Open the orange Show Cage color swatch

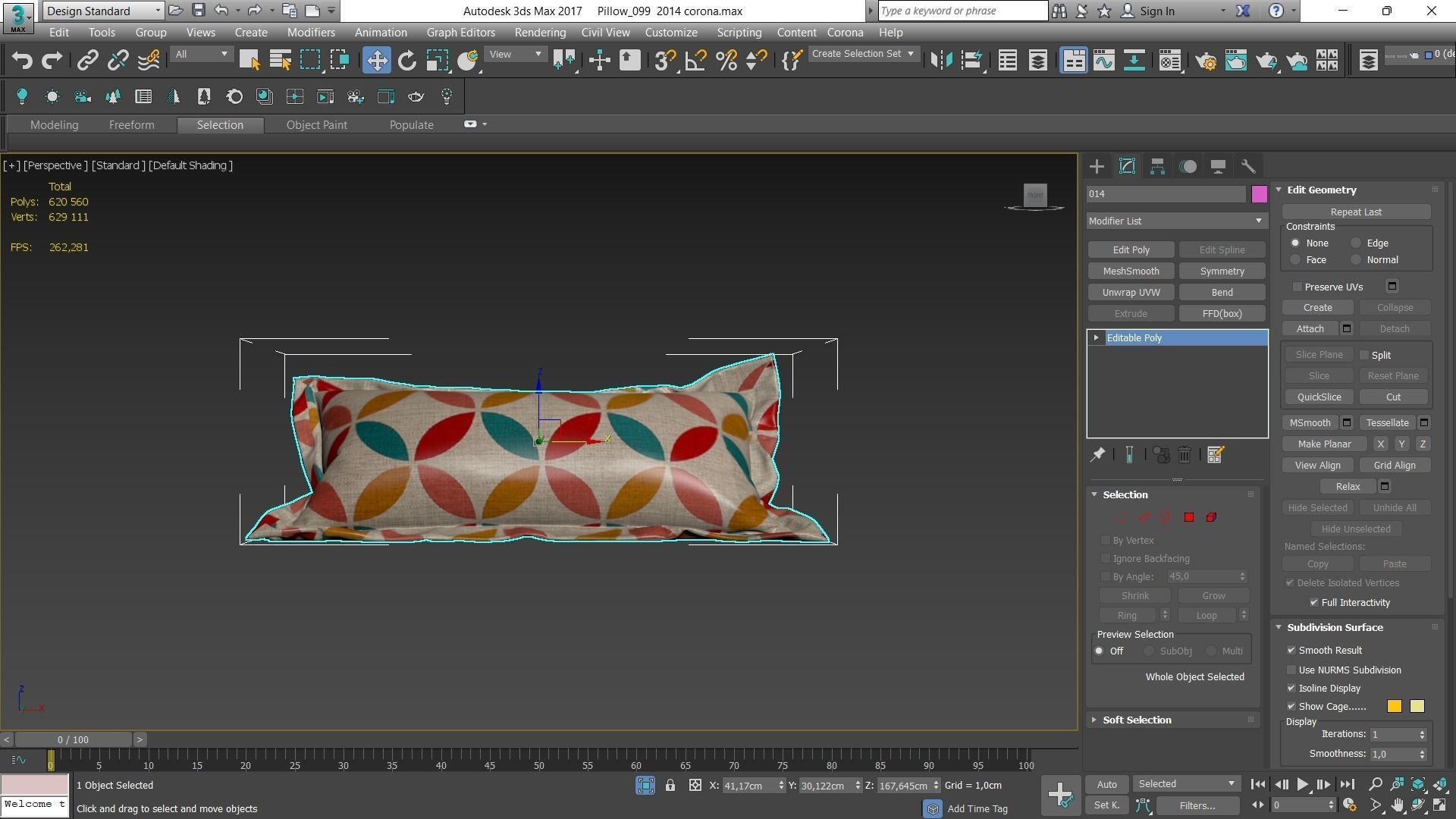click(x=1394, y=707)
